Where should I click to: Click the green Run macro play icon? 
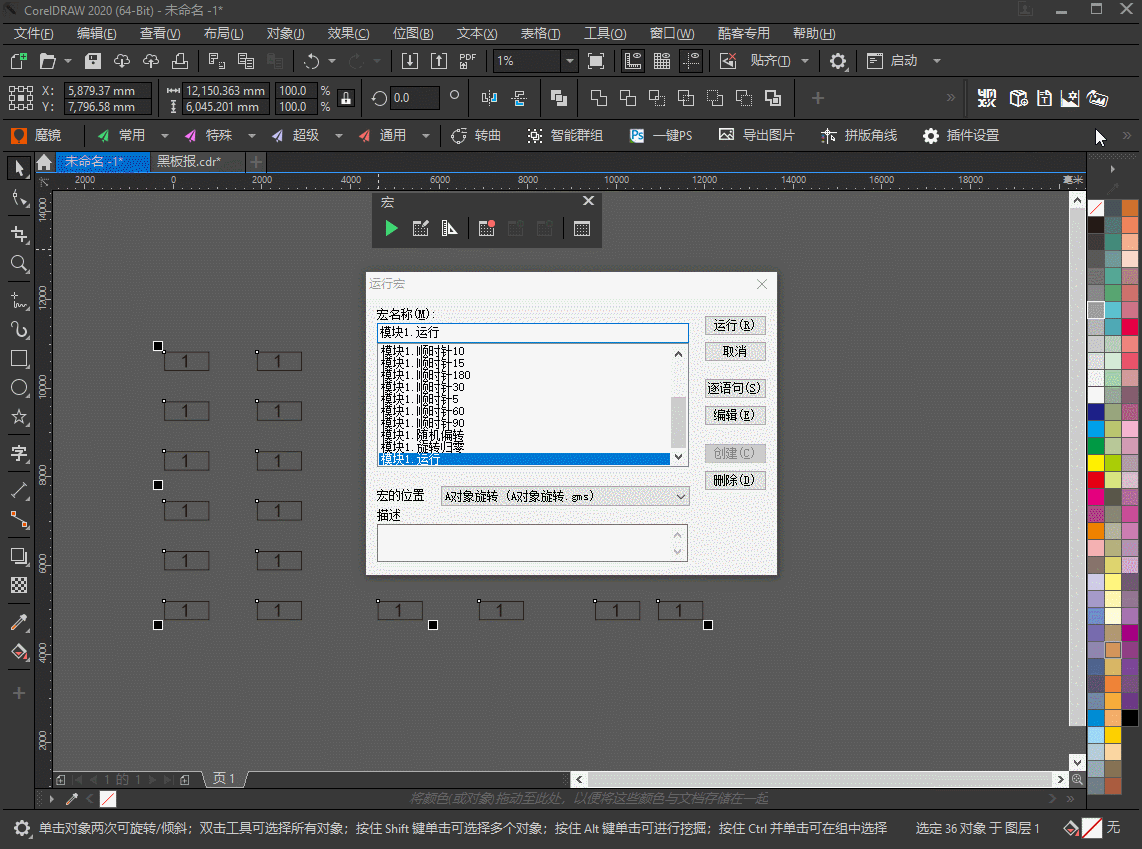pyautogui.click(x=391, y=229)
